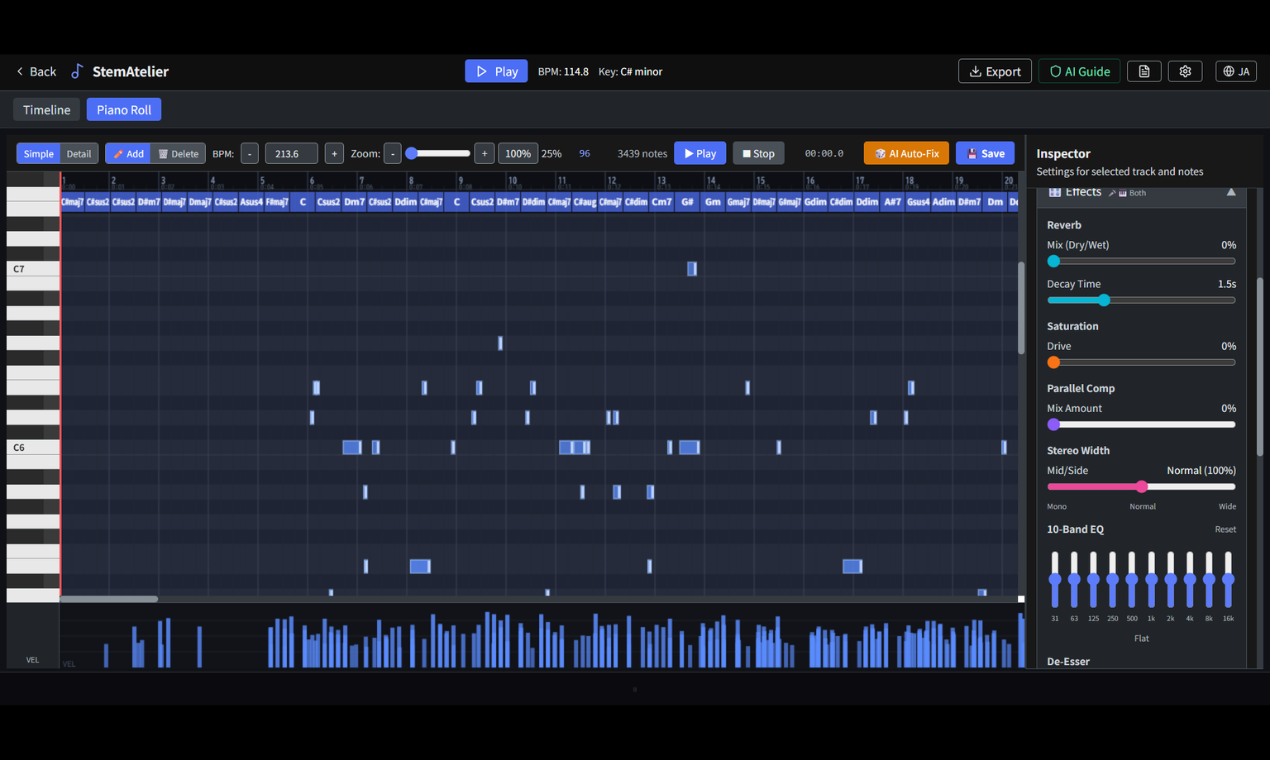Switch to Detail view mode

79,154
